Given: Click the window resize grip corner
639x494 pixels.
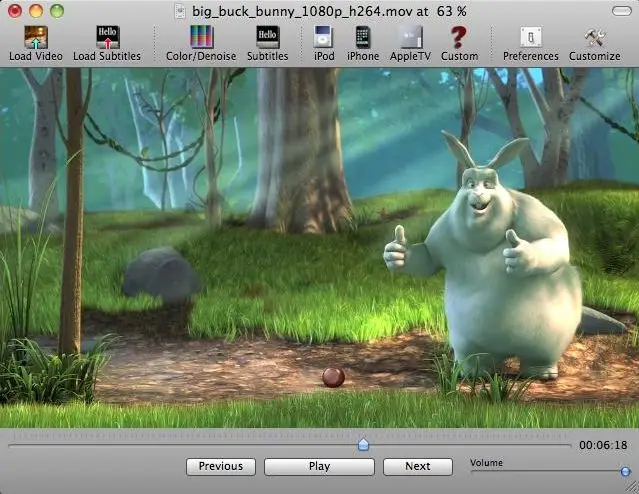Looking at the screenshot, I should 632,487.
